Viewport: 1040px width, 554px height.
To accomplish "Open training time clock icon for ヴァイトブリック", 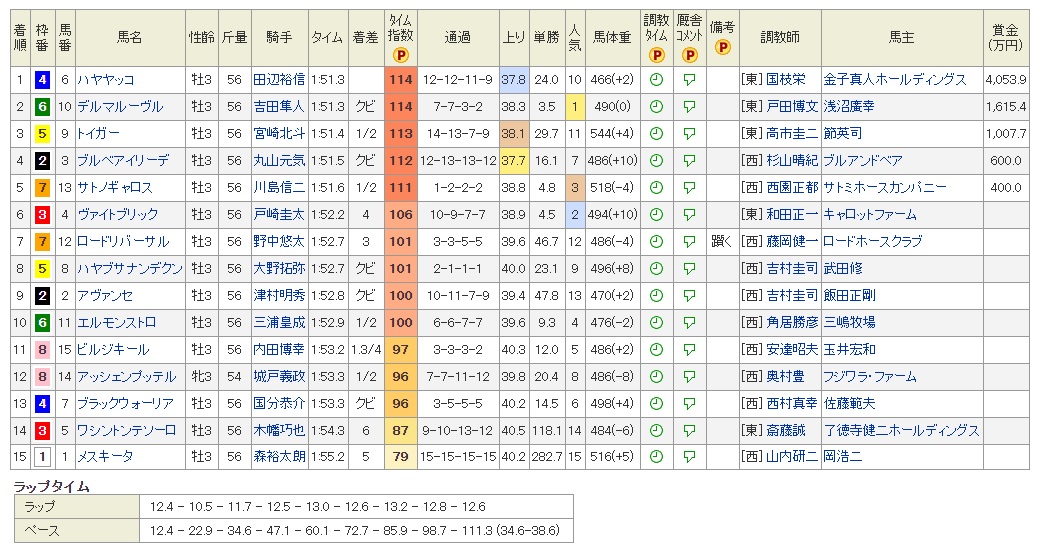I will (x=656, y=214).
